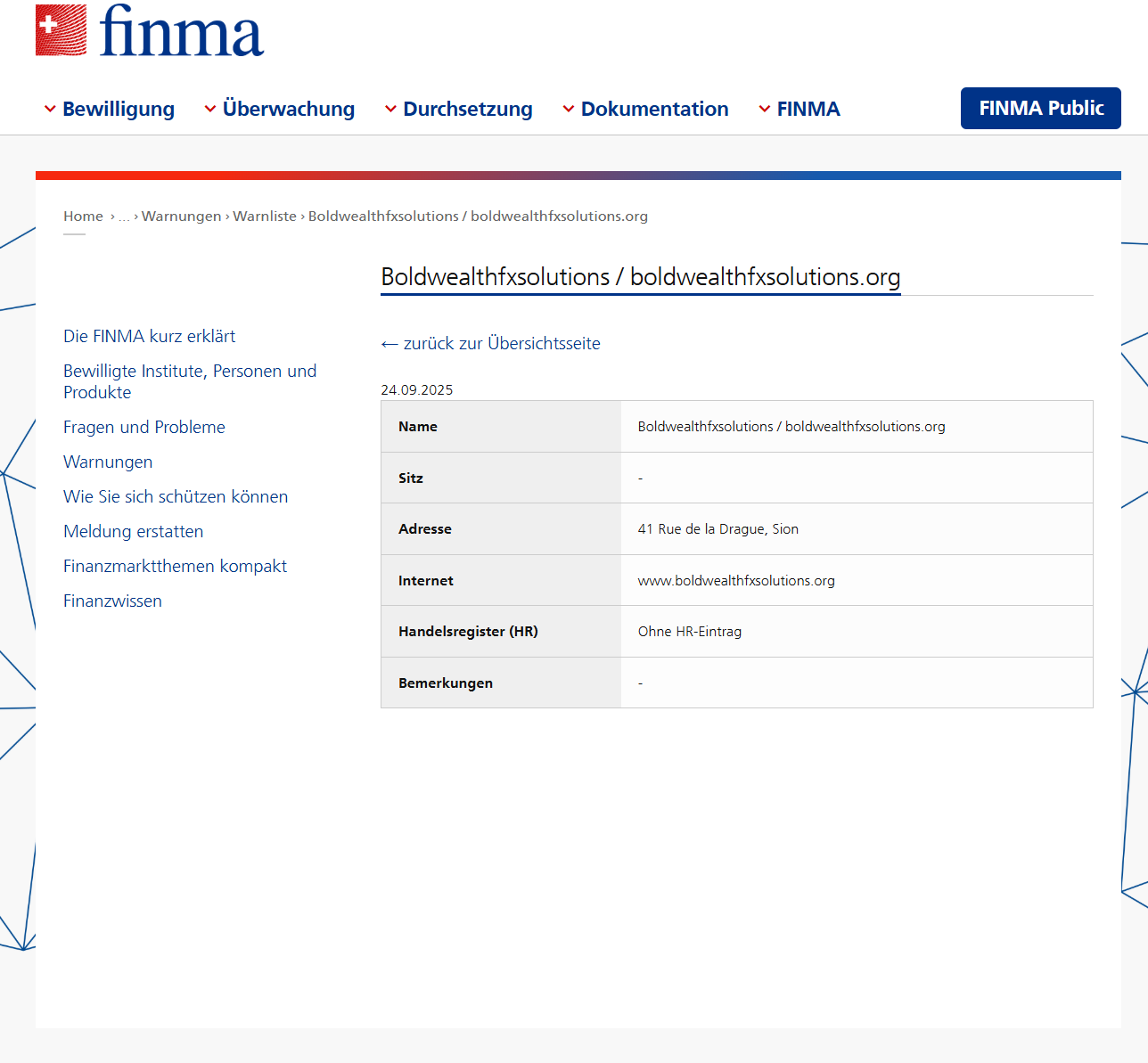The image size is (1148, 1063).
Task: Open the FINMA navigation menu
Action: [x=808, y=109]
